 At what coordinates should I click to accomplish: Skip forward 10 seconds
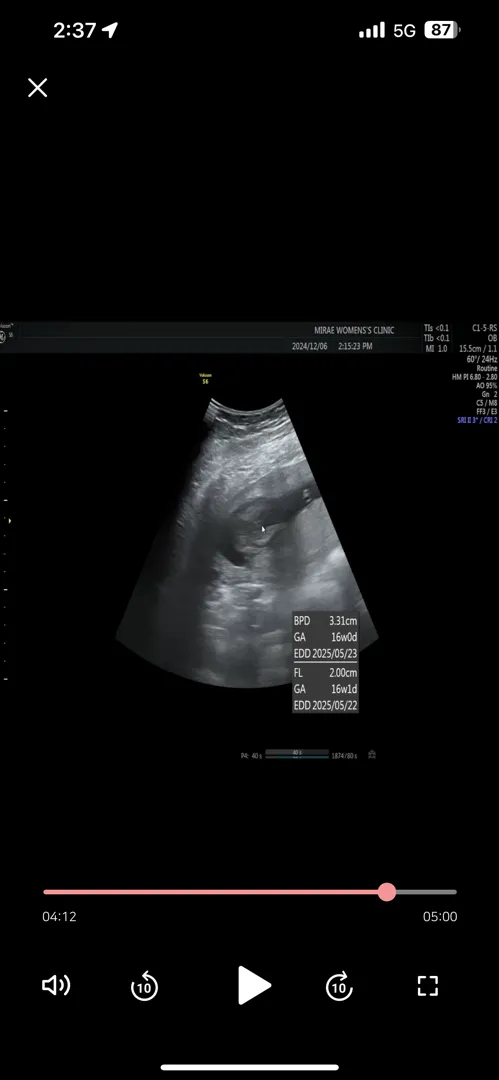pos(339,986)
